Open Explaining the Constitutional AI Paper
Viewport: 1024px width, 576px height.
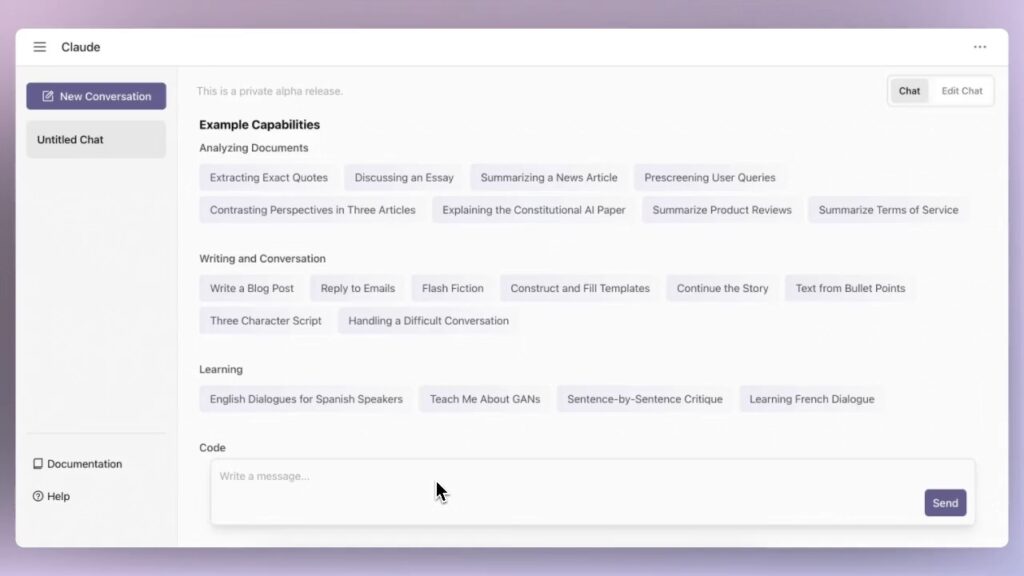point(533,210)
